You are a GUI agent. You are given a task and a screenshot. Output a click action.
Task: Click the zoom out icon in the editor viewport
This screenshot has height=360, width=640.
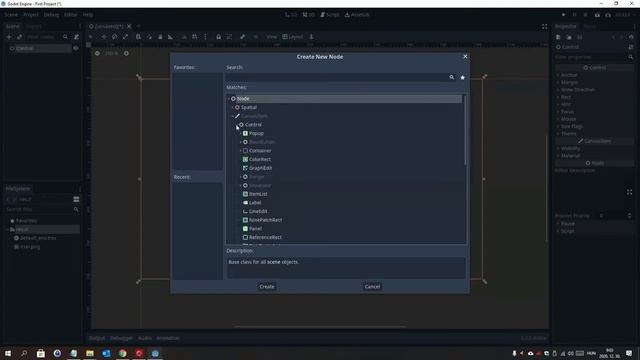(97, 53)
